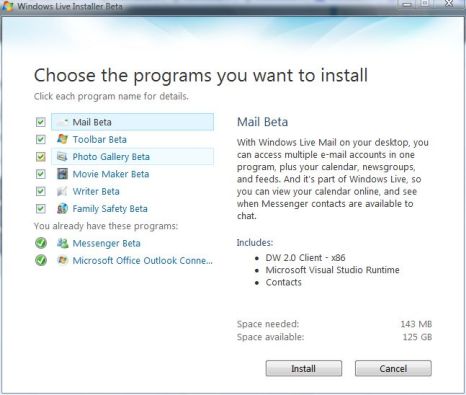Uncheck the Movie Maker Beta checkbox
The width and height of the screenshot is (466, 395).
pos(41,174)
